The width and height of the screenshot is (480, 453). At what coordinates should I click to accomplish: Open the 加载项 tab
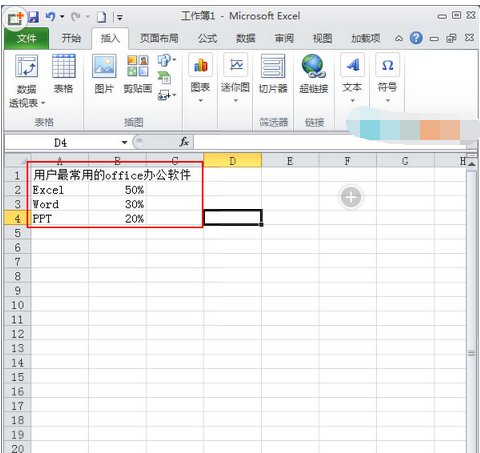point(366,38)
